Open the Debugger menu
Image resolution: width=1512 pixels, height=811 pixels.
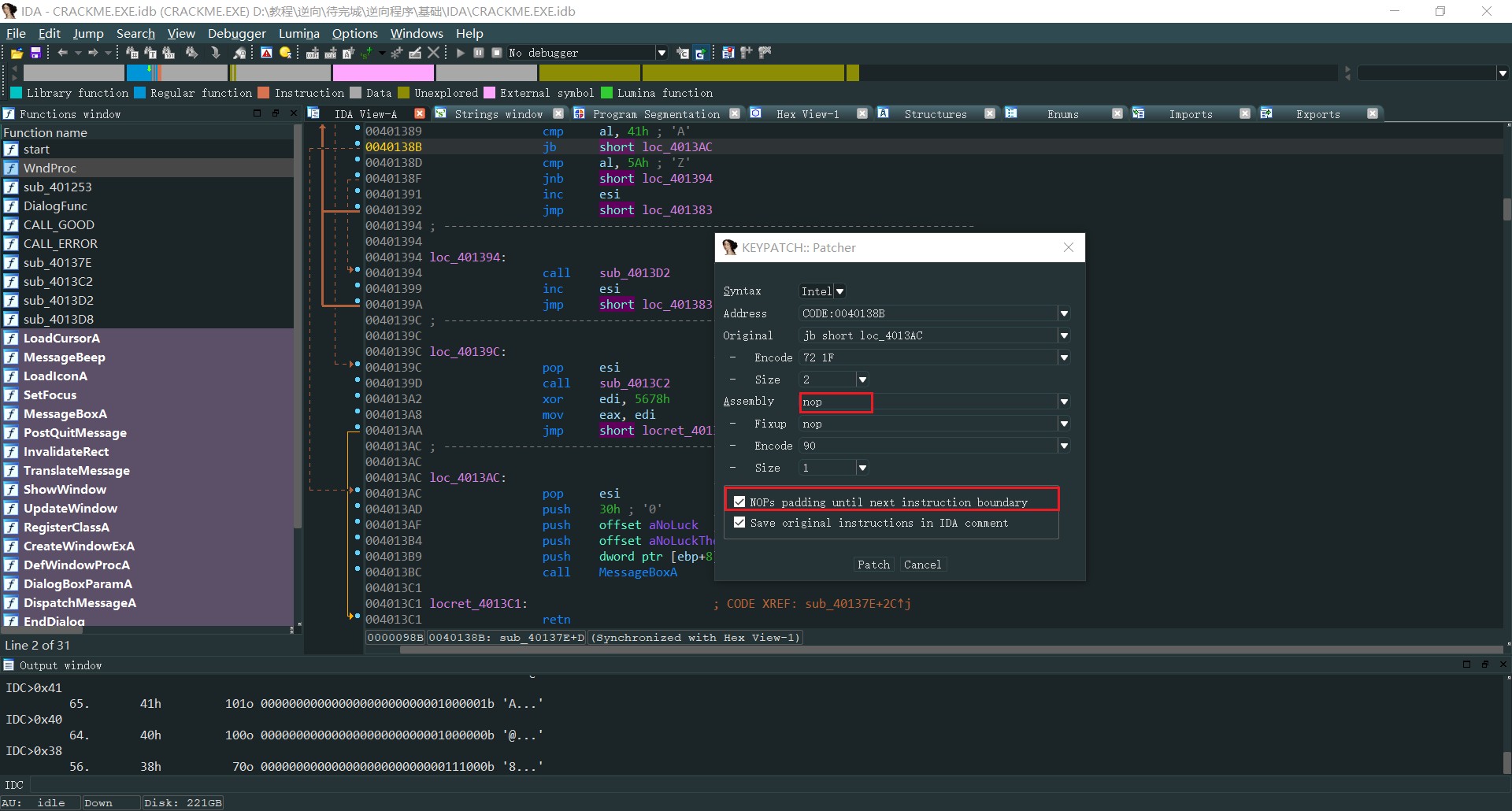236,33
